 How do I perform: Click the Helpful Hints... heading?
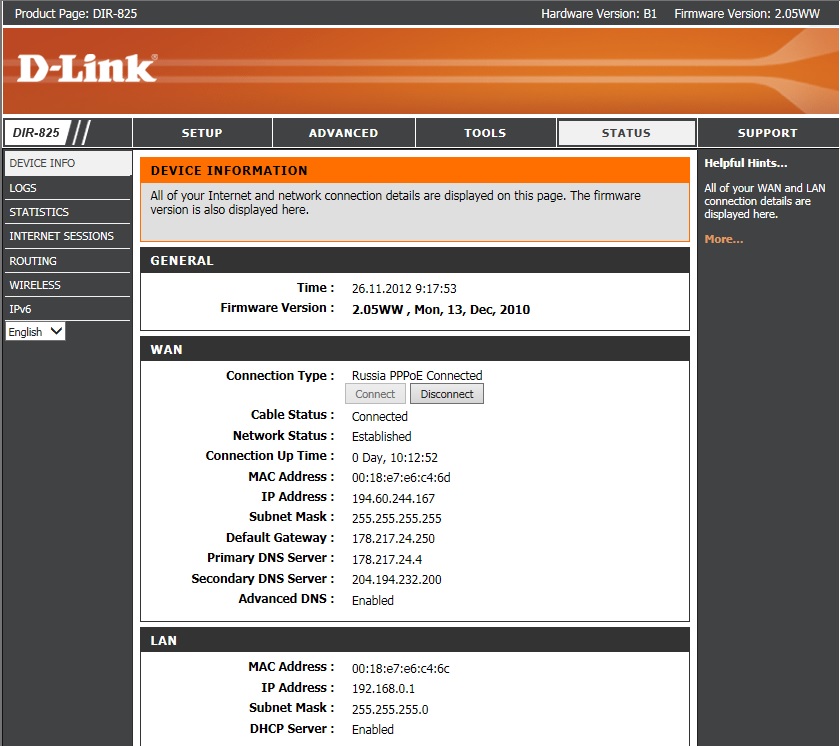(x=746, y=163)
